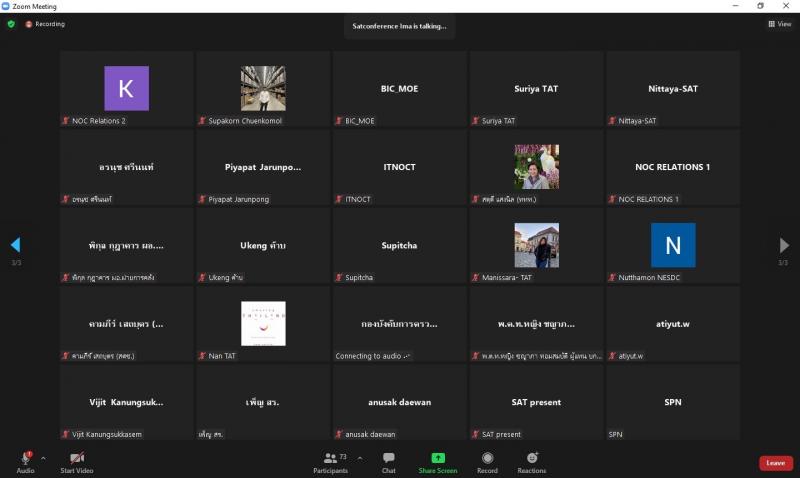Click the Satconference is talking banner
Viewport: 800px width, 478px height.
coord(399,26)
